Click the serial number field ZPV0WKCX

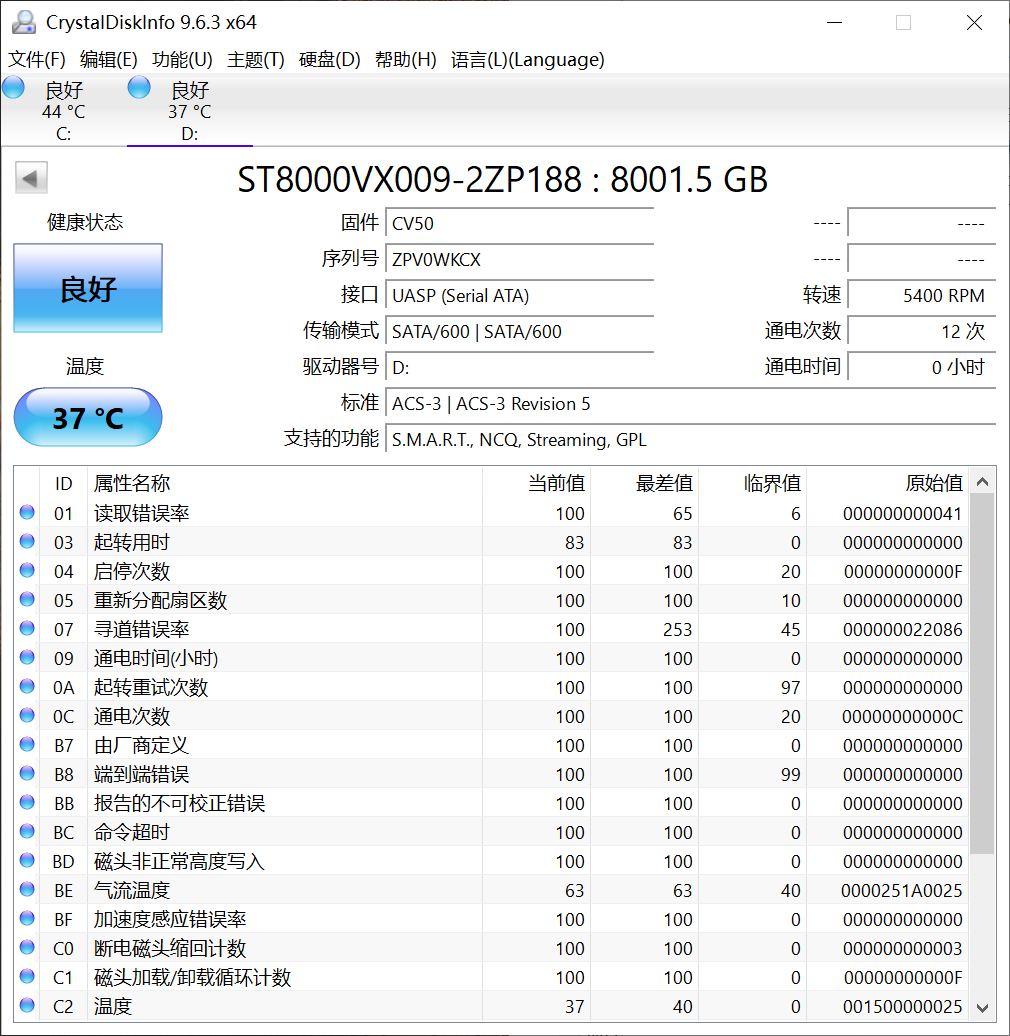pos(519,259)
